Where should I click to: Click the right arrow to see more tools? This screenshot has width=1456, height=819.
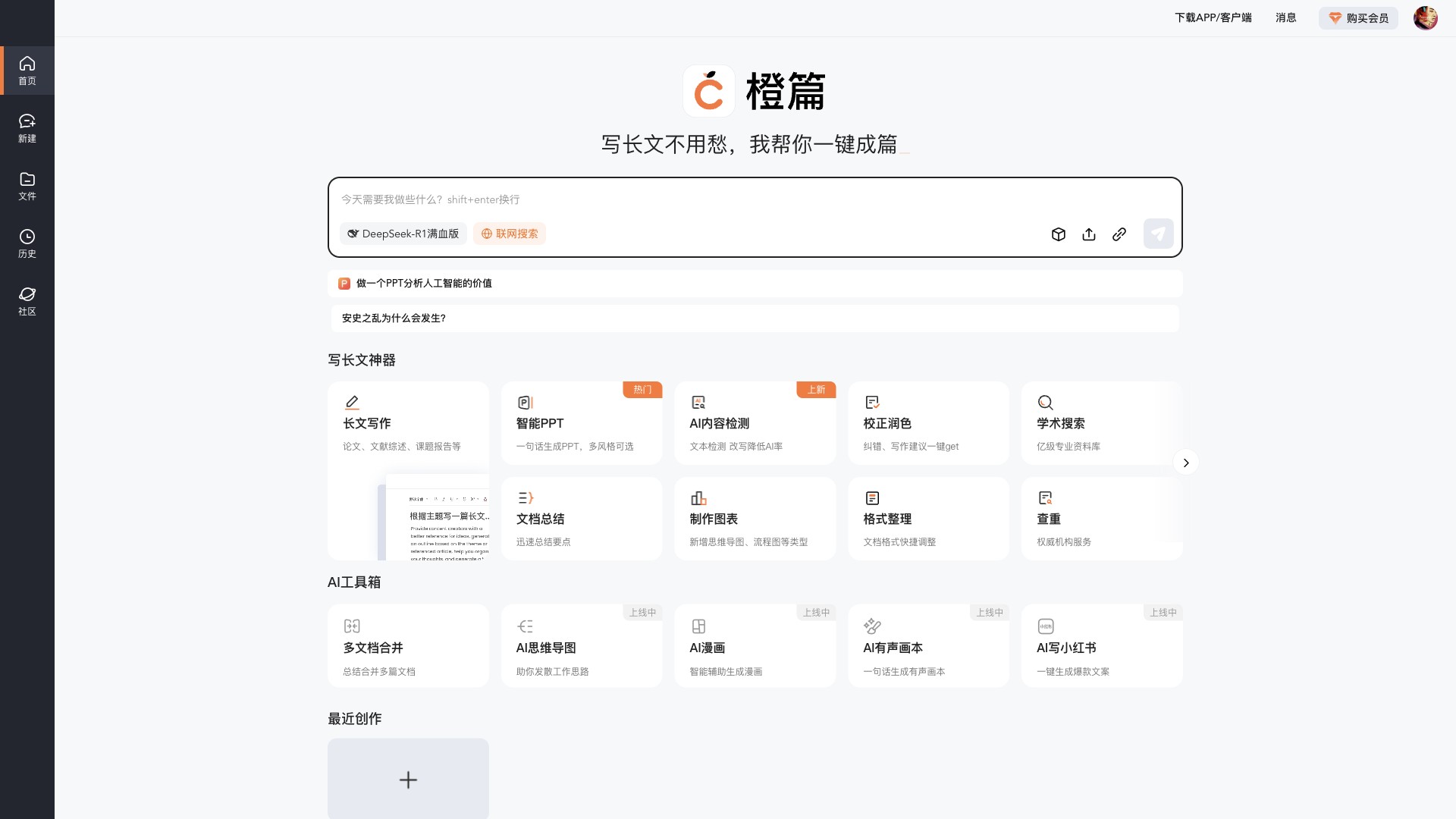[1186, 463]
